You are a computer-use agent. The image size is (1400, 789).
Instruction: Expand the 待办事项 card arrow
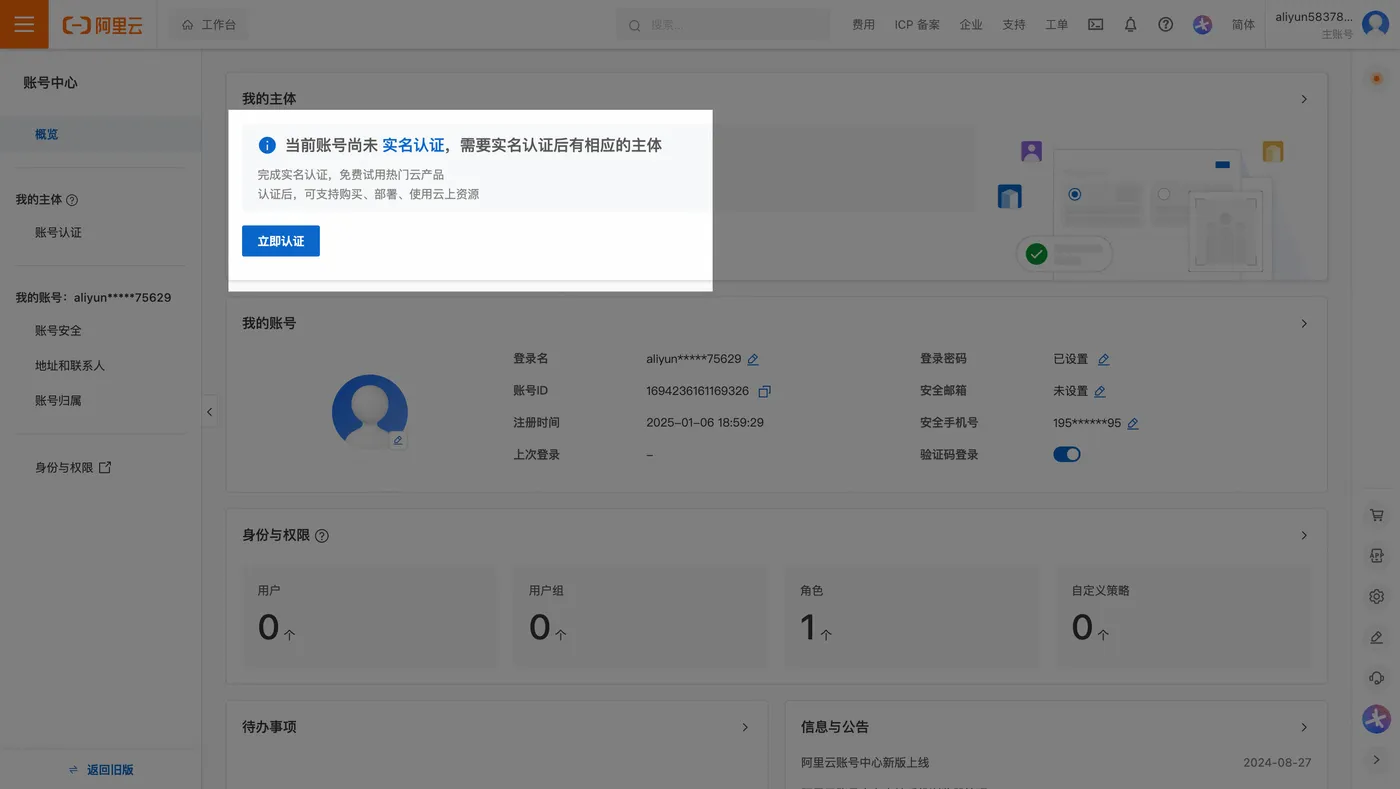pos(745,727)
